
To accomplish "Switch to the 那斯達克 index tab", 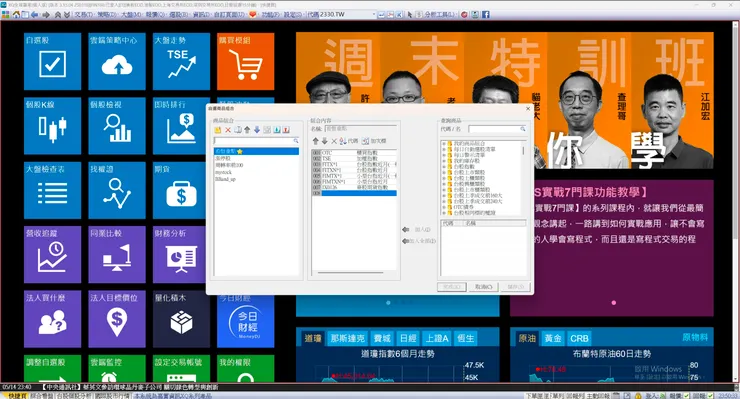I will coord(347,338).
